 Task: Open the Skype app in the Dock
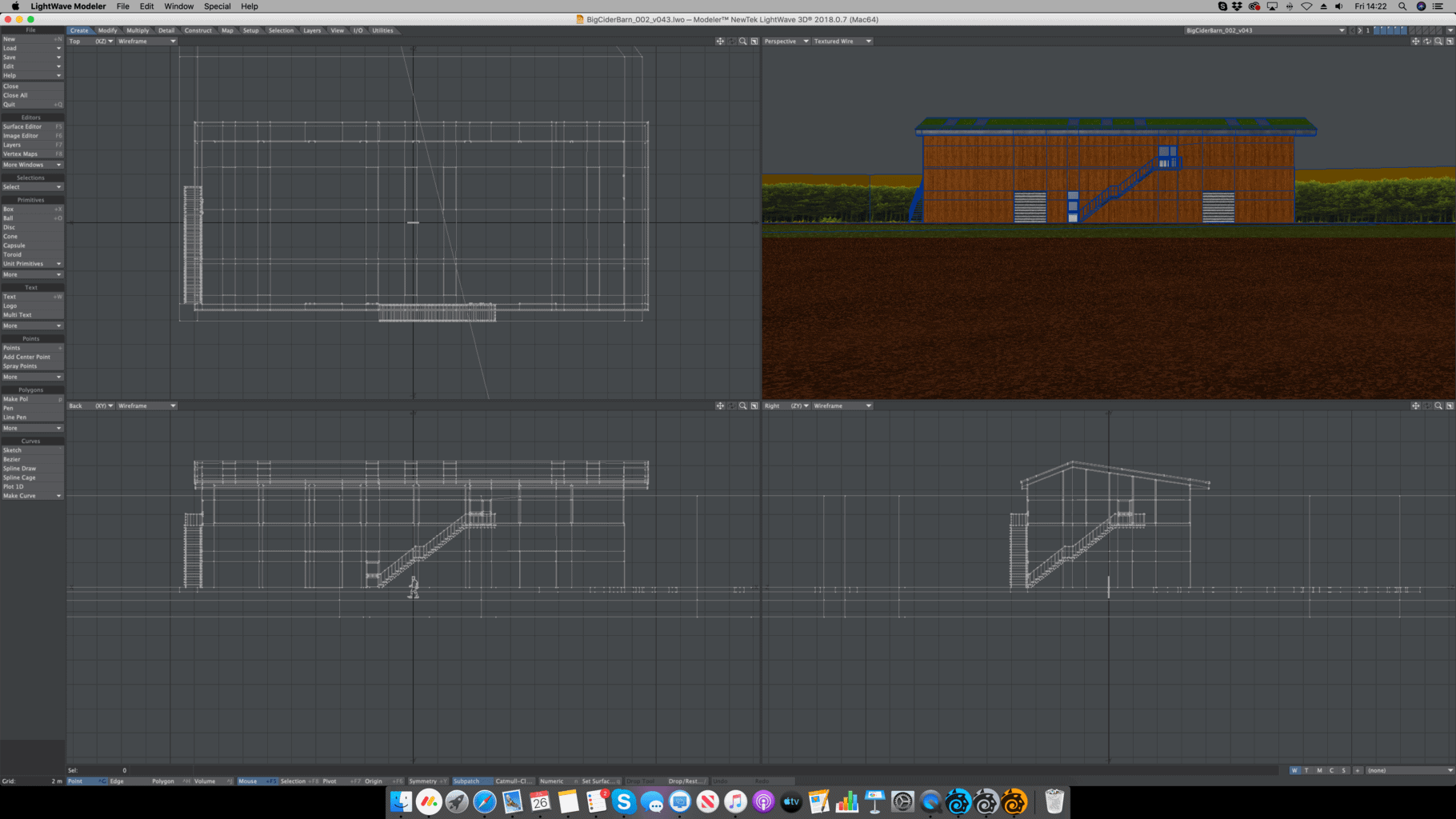coord(623,801)
